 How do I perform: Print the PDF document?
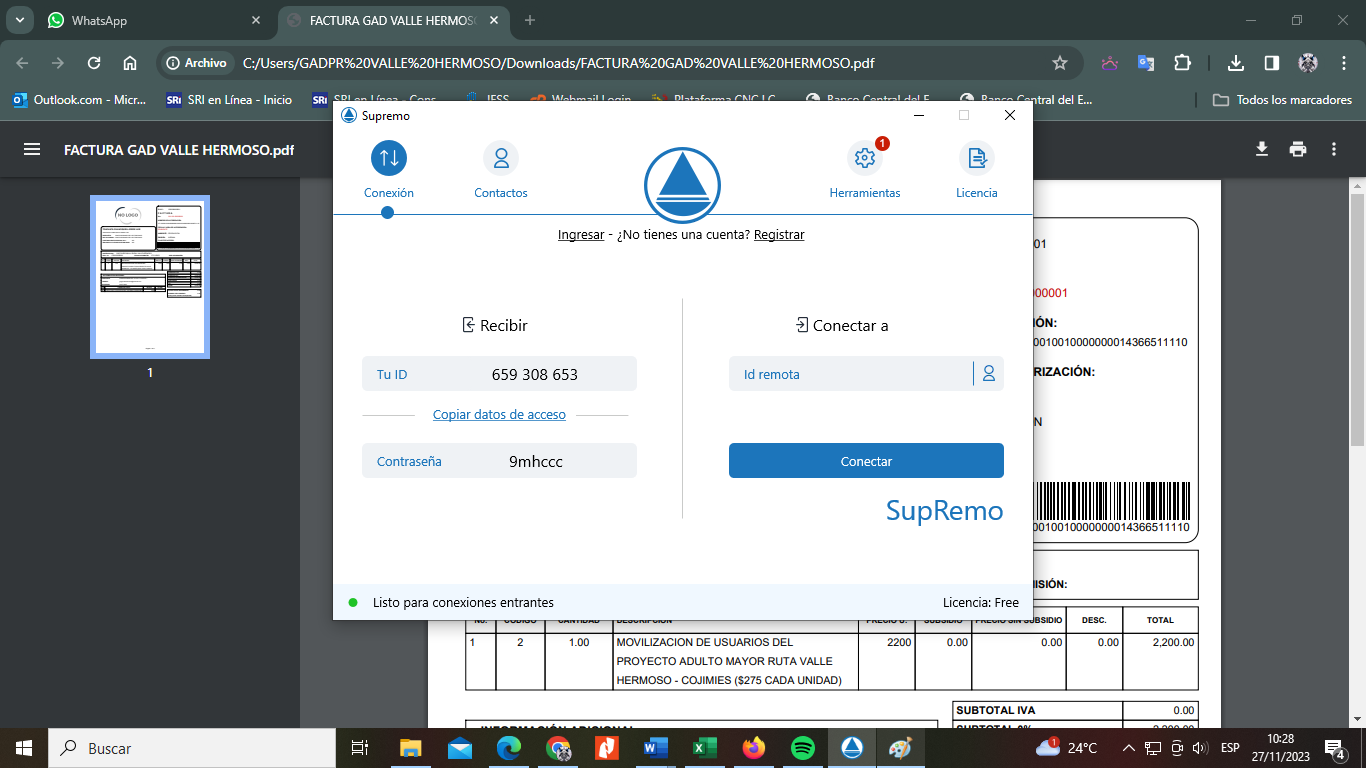[1298, 150]
